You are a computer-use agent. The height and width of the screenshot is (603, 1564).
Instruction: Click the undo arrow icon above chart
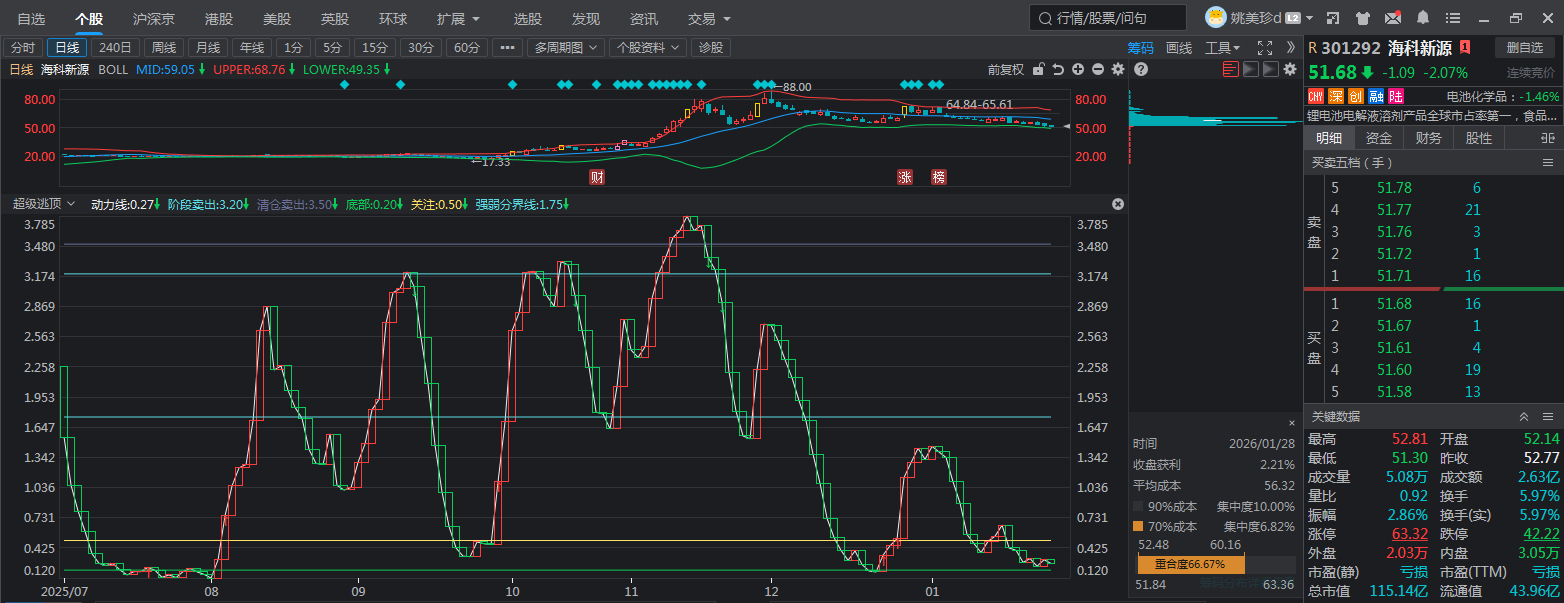(x=1058, y=69)
